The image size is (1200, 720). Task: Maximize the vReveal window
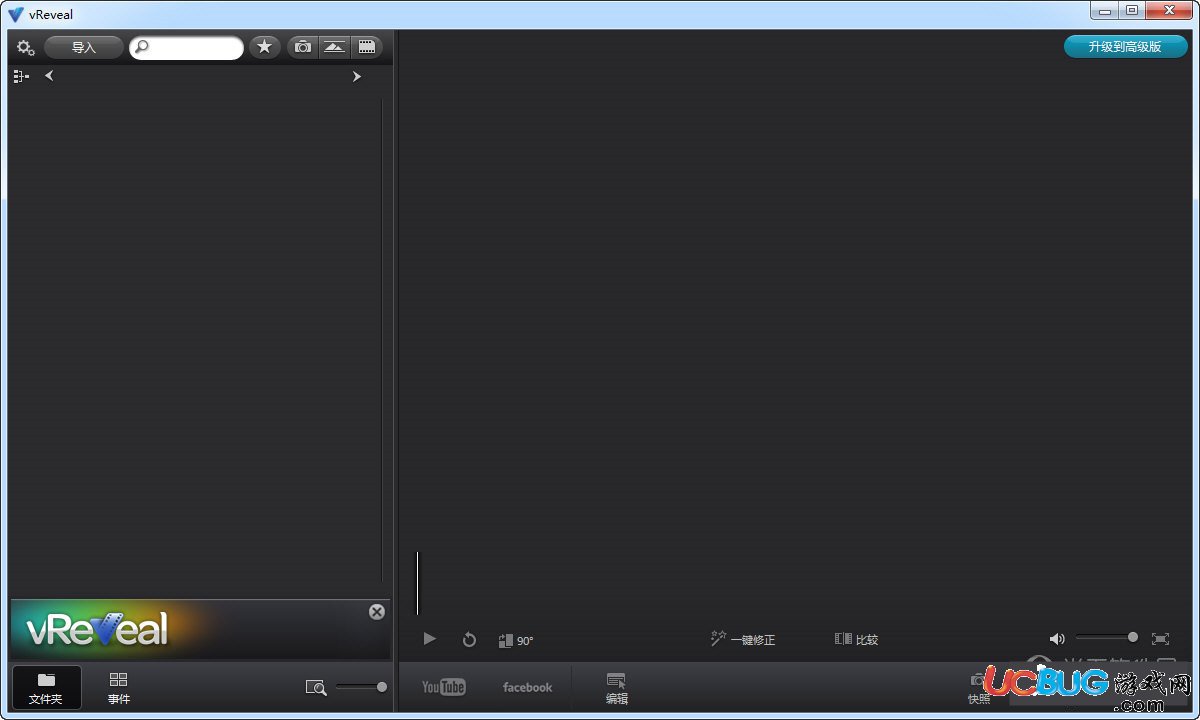click(x=1132, y=10)
